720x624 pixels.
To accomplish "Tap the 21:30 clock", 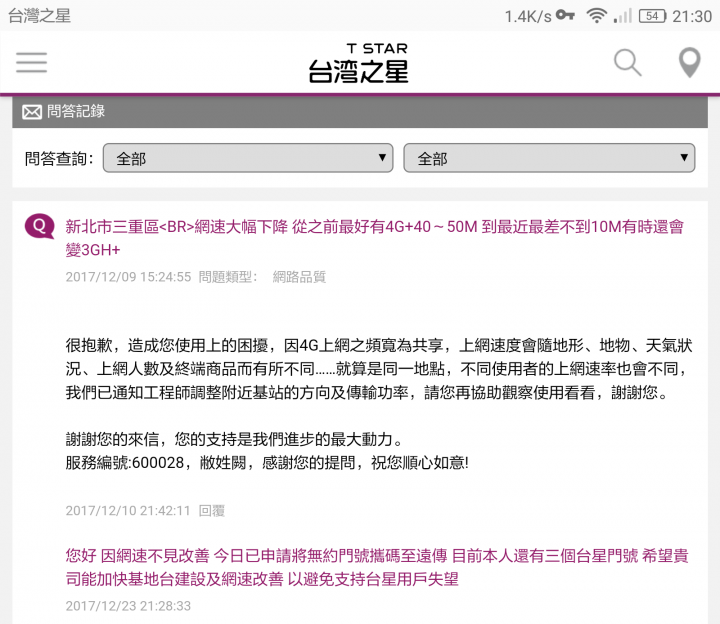I will point(692,17).
